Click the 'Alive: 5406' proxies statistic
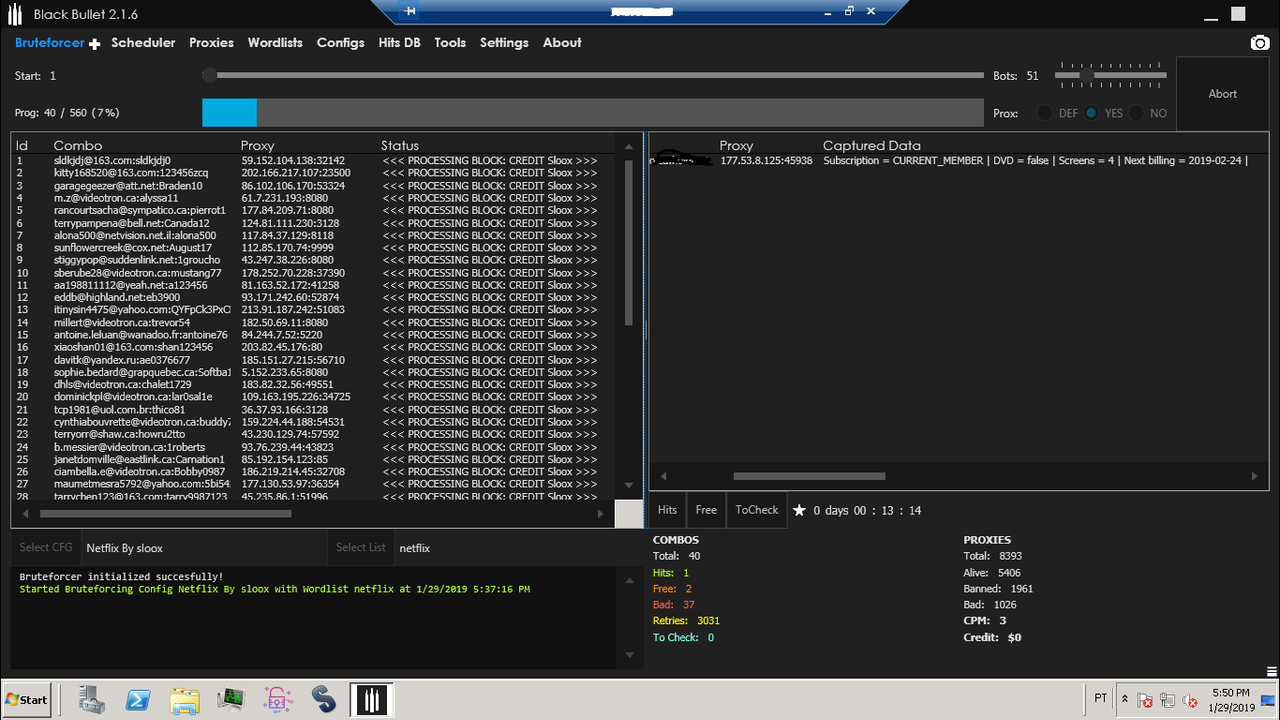This screenshot has height=720, width=1280. pyautogui.click(x=992, y=572)
